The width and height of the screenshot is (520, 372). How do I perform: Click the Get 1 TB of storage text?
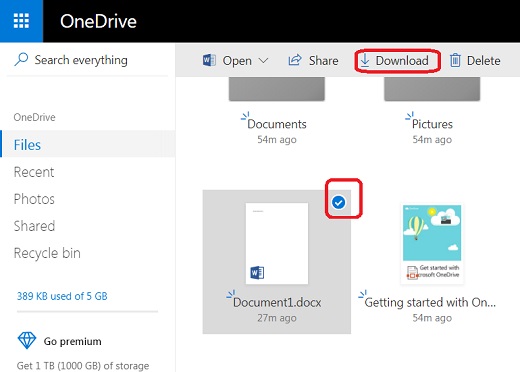[x=83, y=366]
